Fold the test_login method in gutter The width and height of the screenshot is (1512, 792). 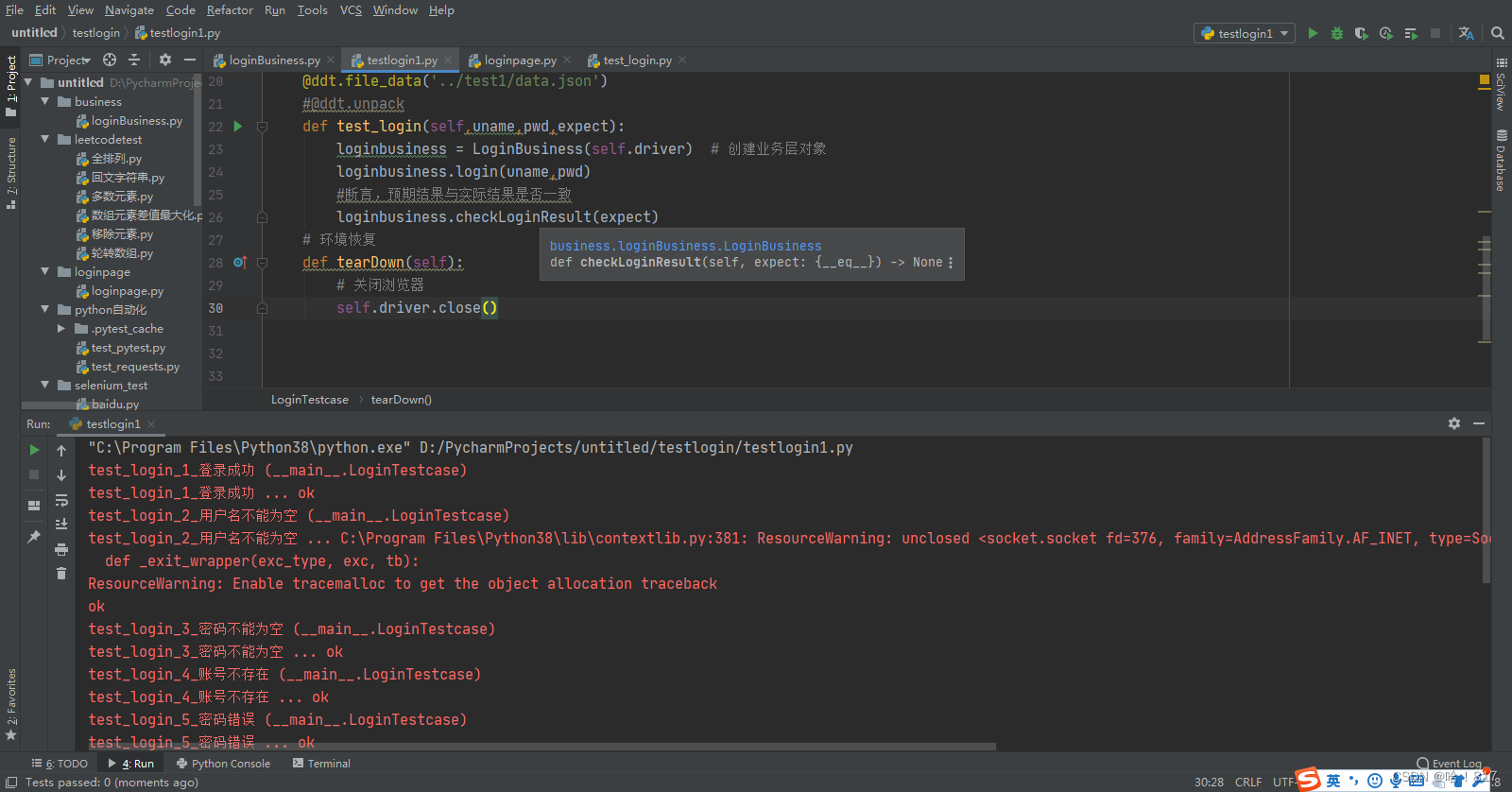[262, 126]
